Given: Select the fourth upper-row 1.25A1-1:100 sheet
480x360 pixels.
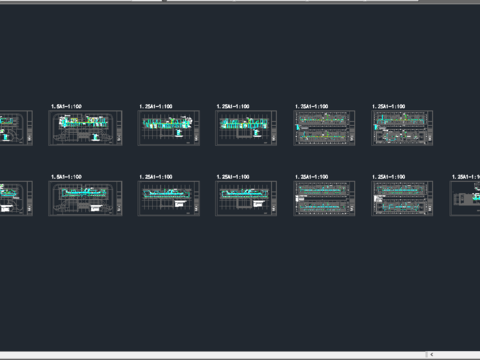Looking at the screenshot, I should 402,128.
